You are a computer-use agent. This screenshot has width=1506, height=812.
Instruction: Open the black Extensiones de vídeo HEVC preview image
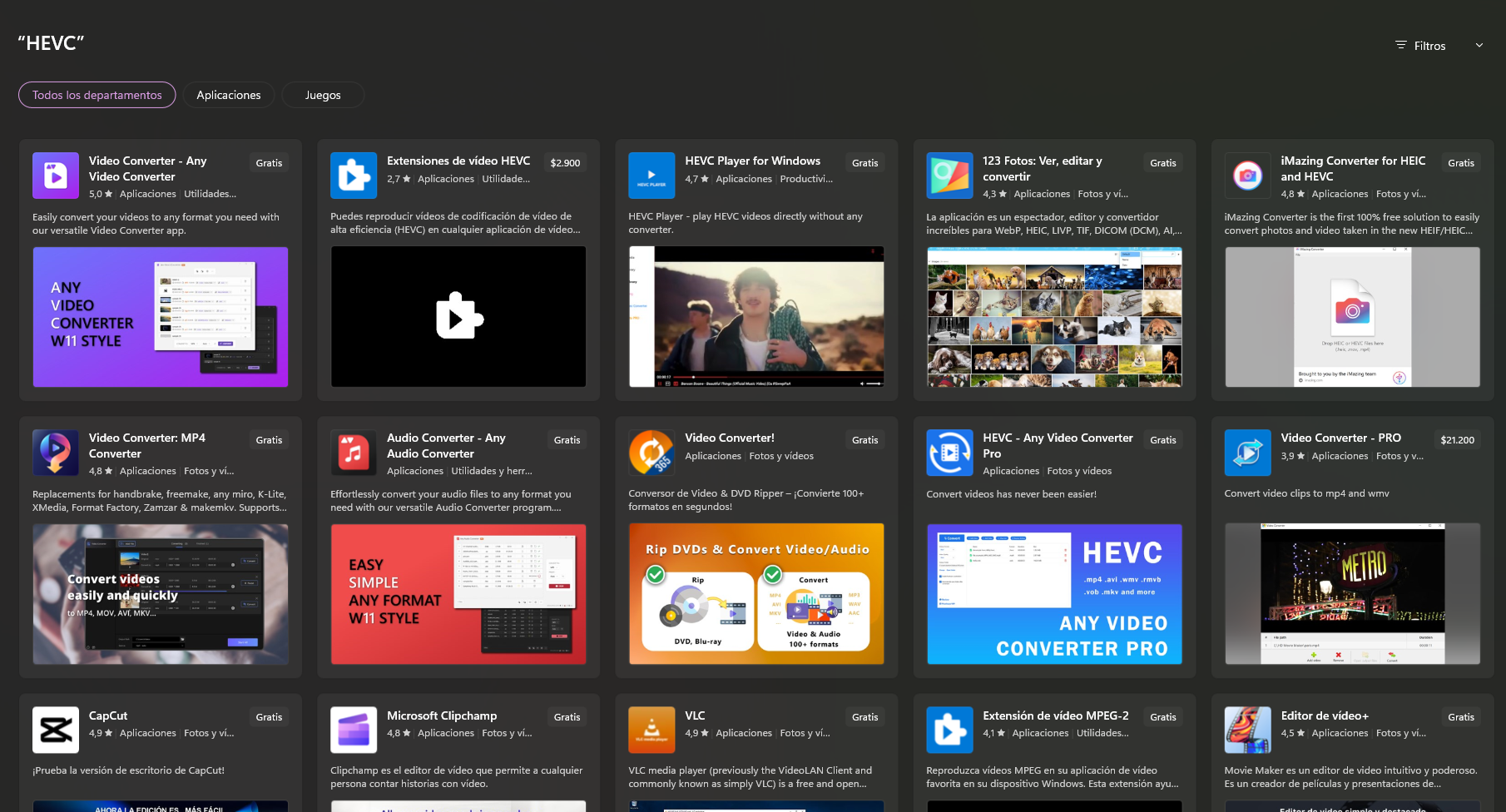[x=458, y=317]
